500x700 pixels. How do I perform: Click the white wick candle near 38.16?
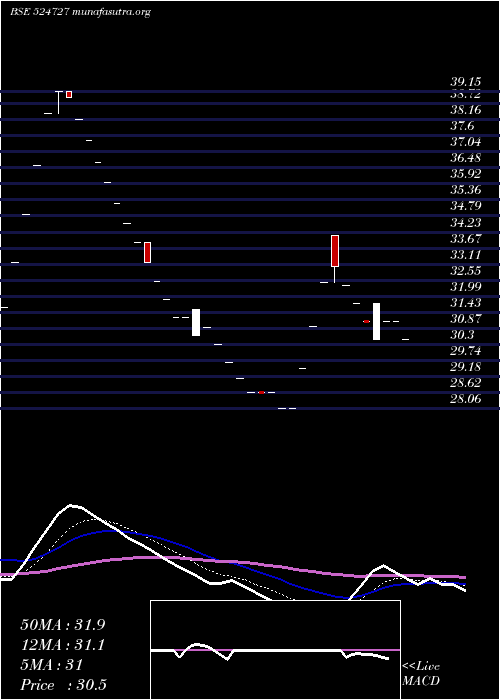coord(58,102)
